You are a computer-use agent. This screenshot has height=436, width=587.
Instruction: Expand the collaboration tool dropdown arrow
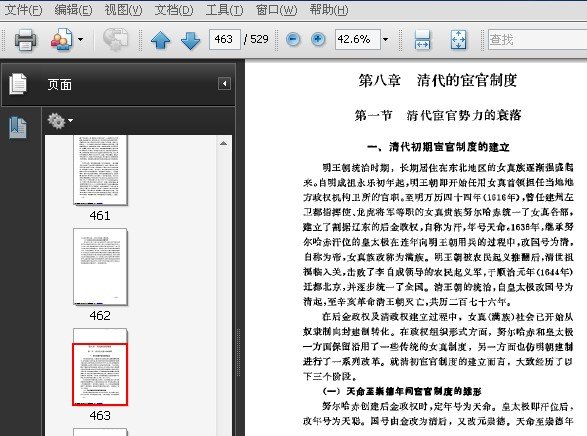click(80, 39)
